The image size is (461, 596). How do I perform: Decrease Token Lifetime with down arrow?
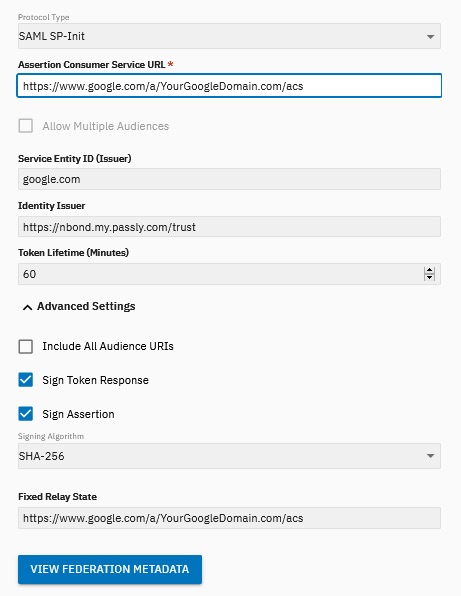(x=429, y=277)
